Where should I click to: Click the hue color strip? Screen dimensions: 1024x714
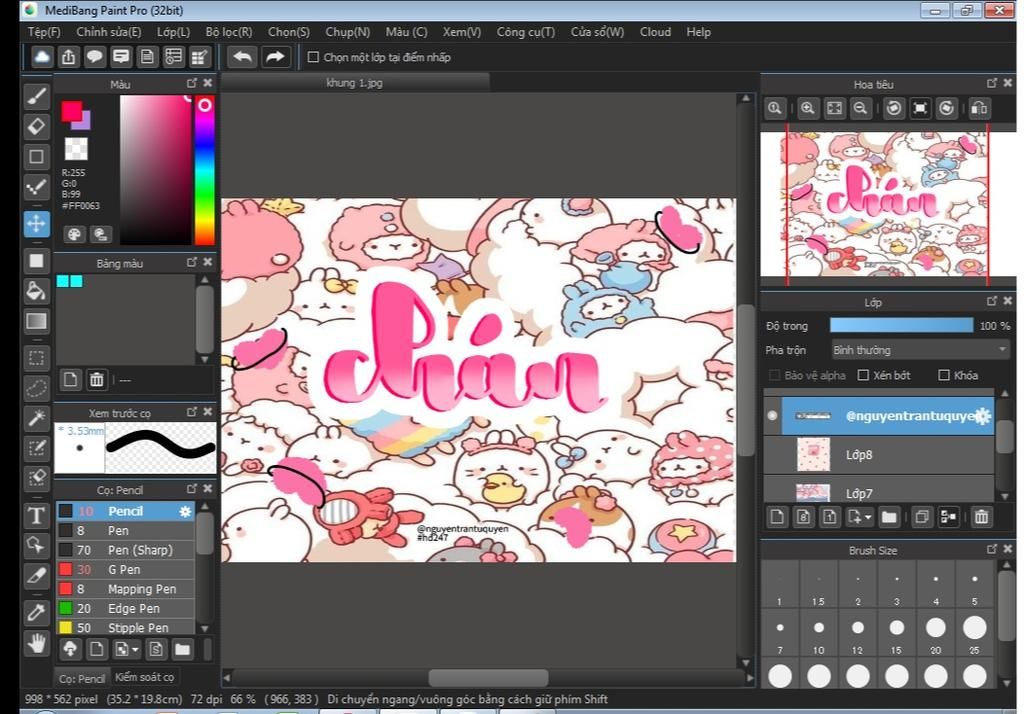click(x=204, y=170)
